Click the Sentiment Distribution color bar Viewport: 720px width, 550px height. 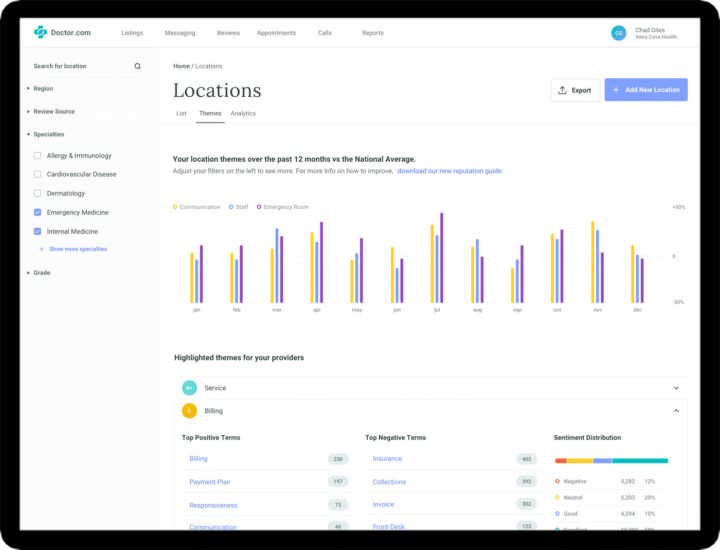[x=611, y=461]
